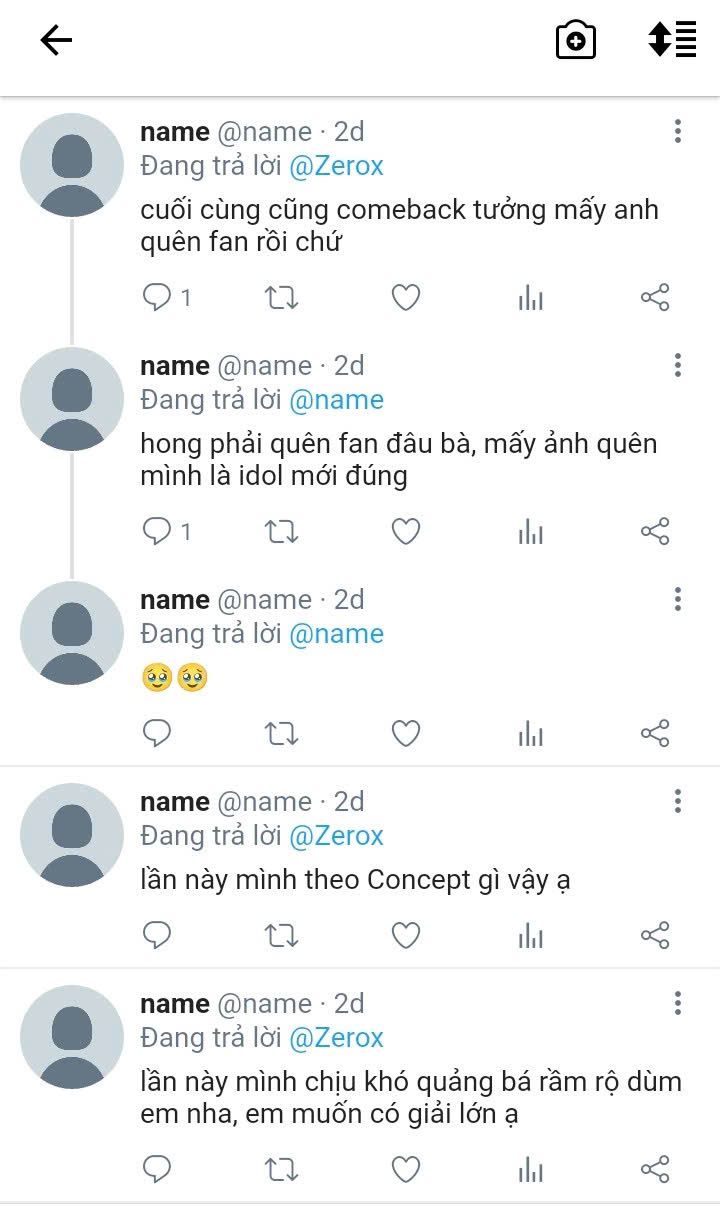The height and width of the screenshot is (1207, 720).
Task: Like the 'cuối cùng cũng comeback' tweet
Action: tap(405, 297)
